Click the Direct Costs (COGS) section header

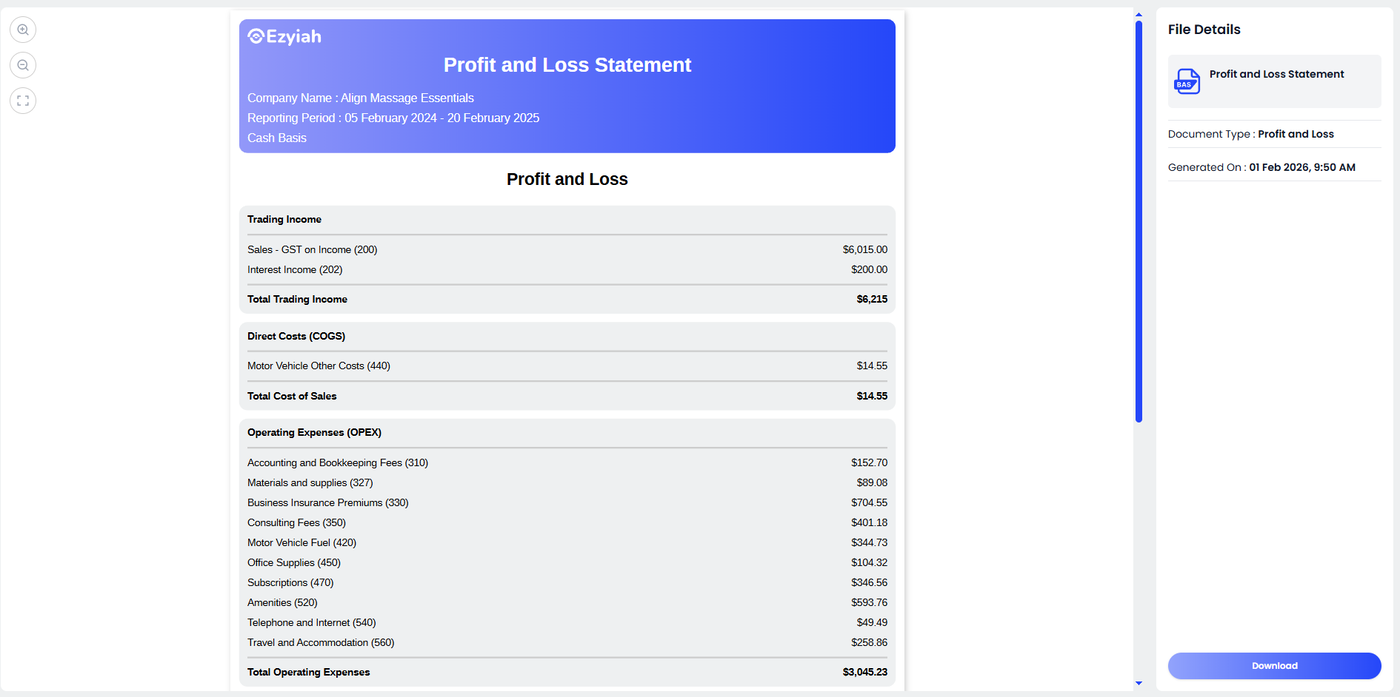point(296,336)
